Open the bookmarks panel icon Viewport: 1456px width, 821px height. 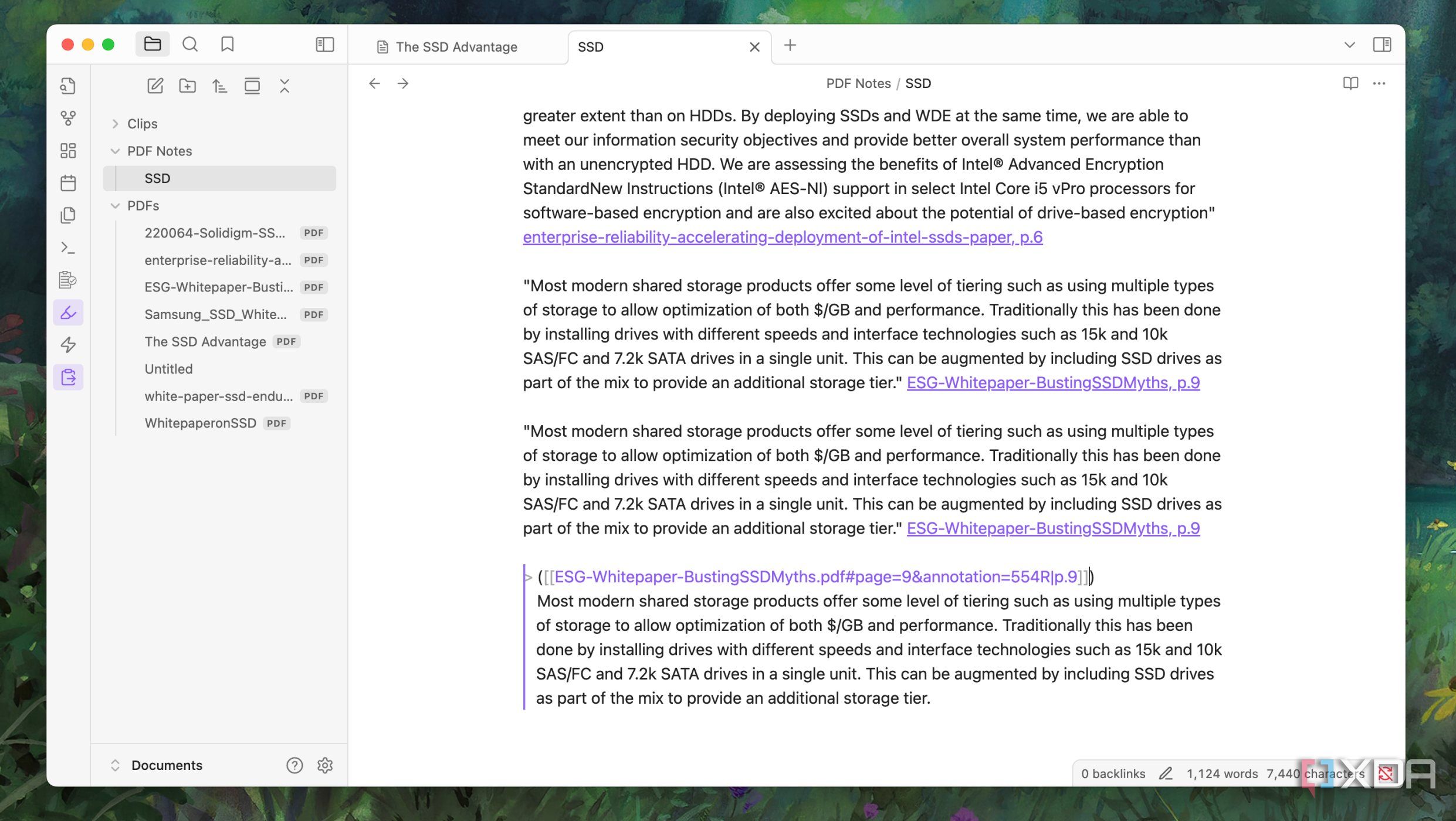[x=228, y=44]
